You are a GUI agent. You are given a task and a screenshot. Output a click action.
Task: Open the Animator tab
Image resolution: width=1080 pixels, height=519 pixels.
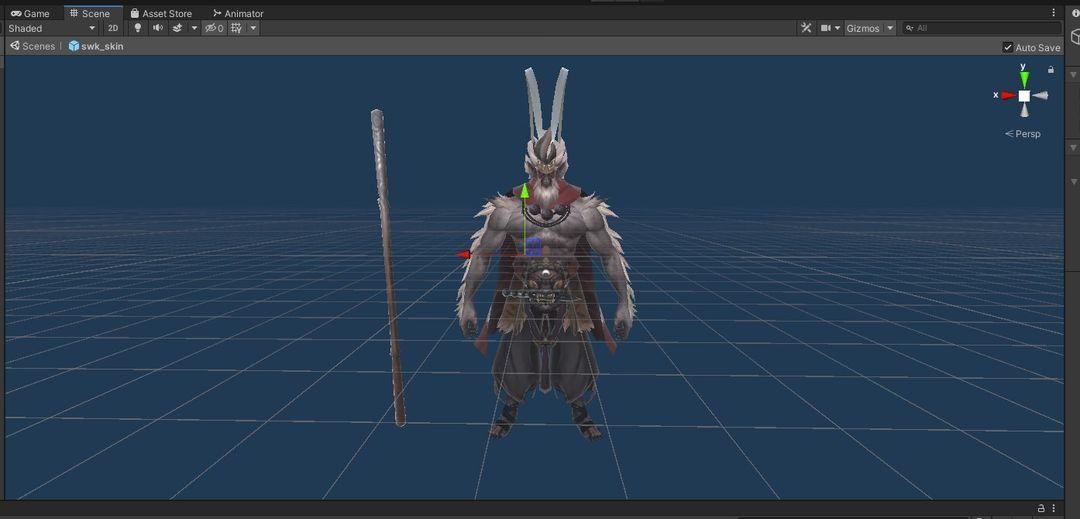238,13
